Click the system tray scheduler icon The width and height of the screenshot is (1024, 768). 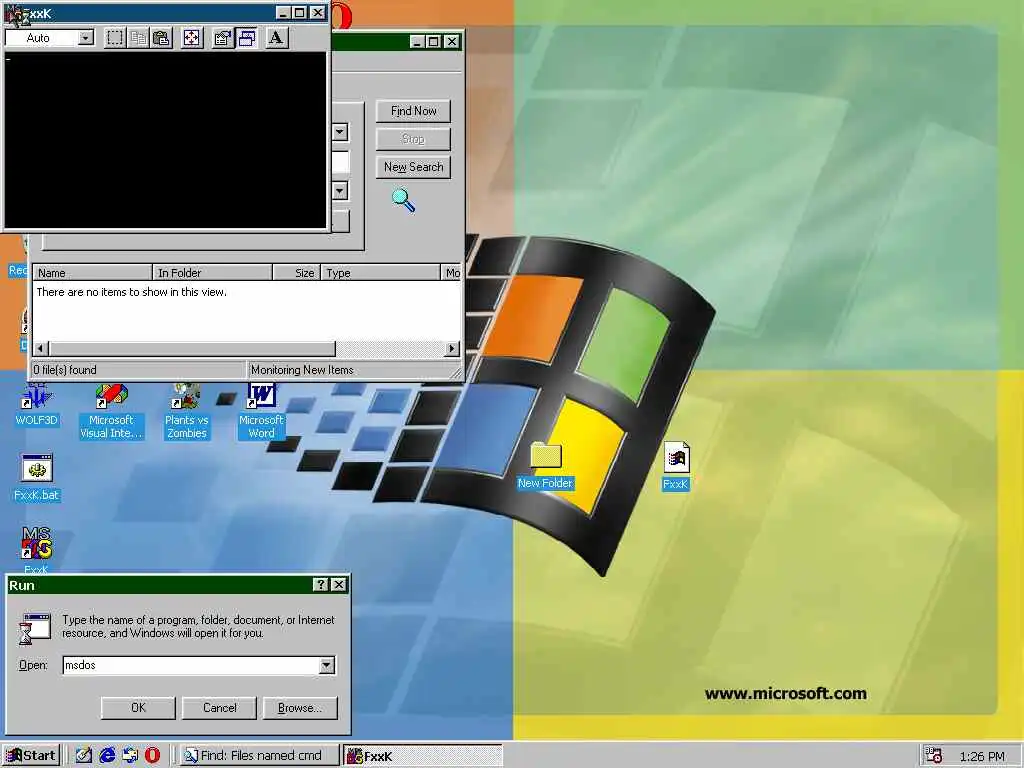(x=934, y=756)
